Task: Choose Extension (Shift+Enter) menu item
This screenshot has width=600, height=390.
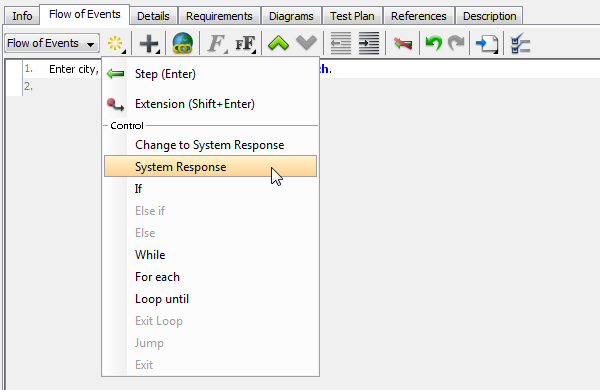Action: 210,104
